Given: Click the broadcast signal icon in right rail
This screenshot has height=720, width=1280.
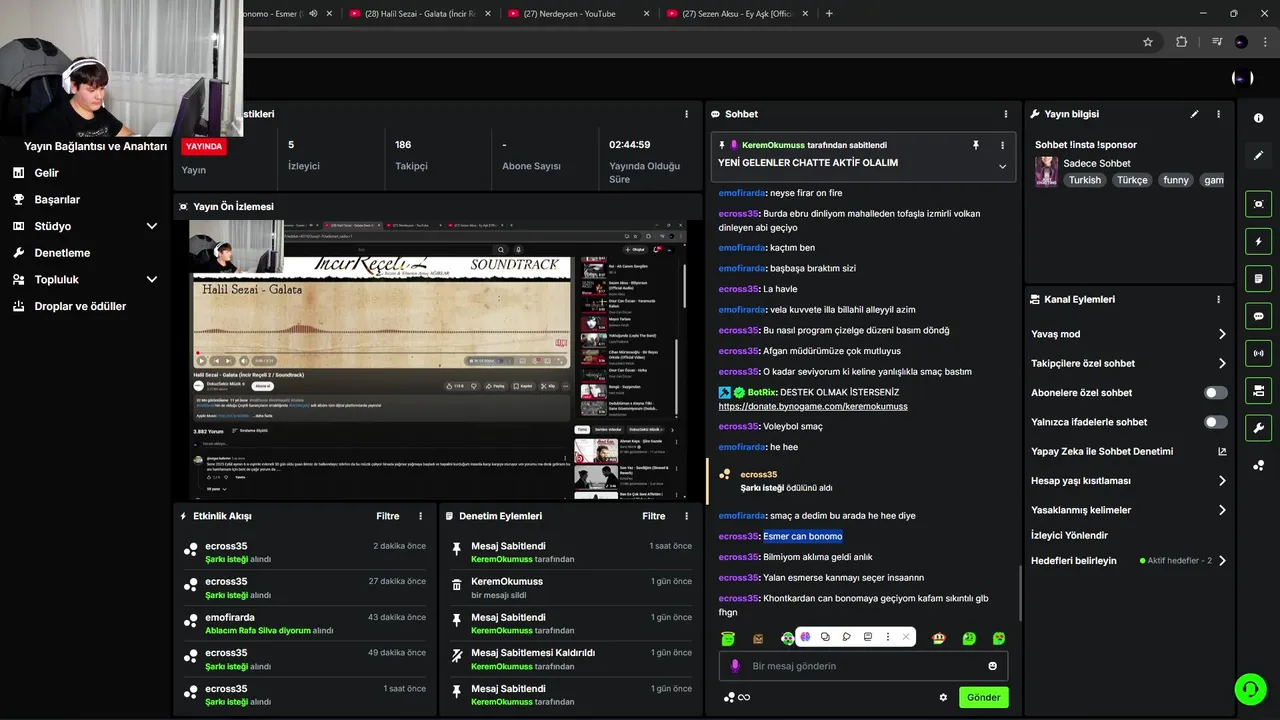Looking at the screenshot, I should [1258, 353].
